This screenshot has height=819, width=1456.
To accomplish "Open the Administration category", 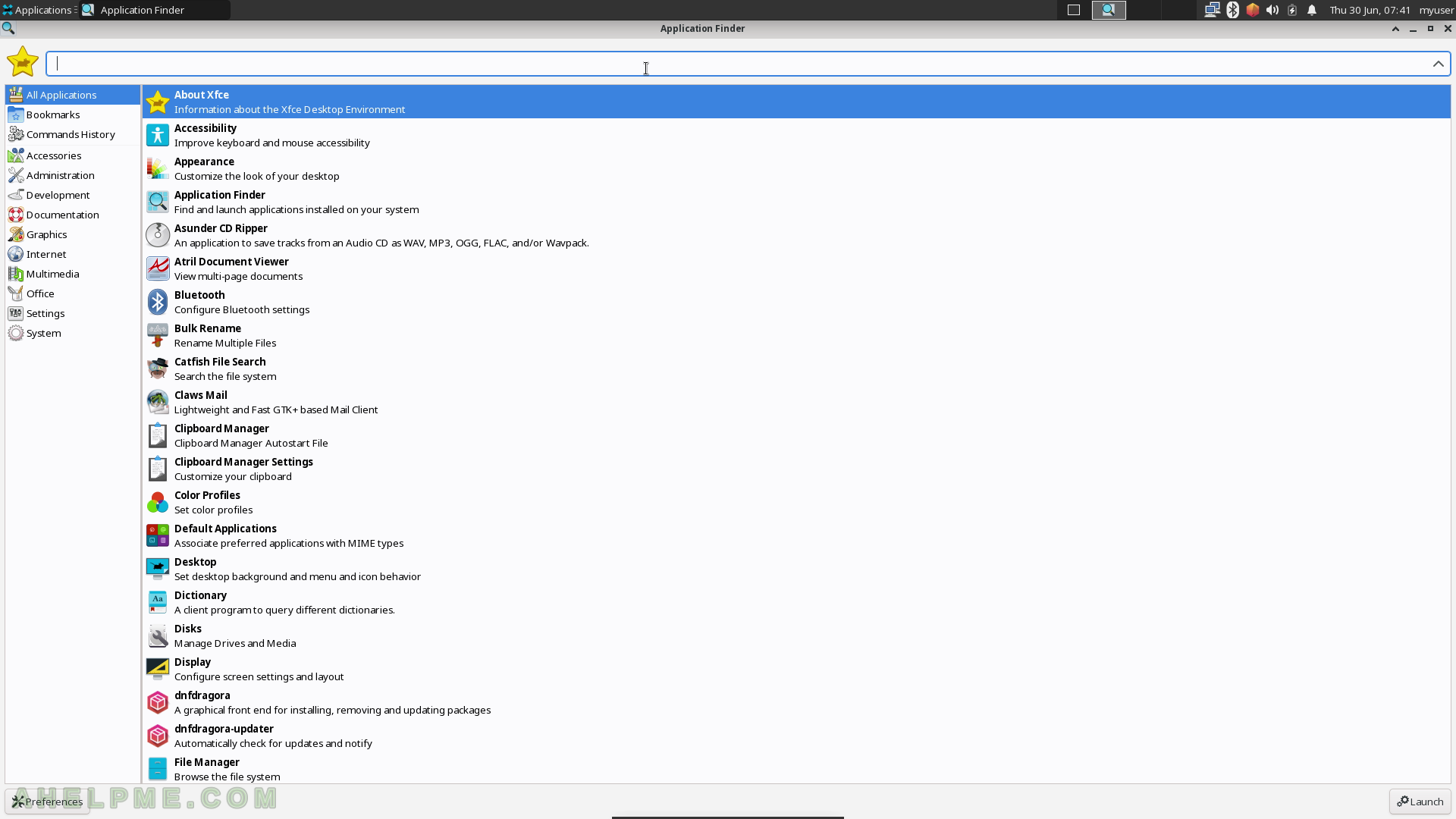I will [73, 175].
